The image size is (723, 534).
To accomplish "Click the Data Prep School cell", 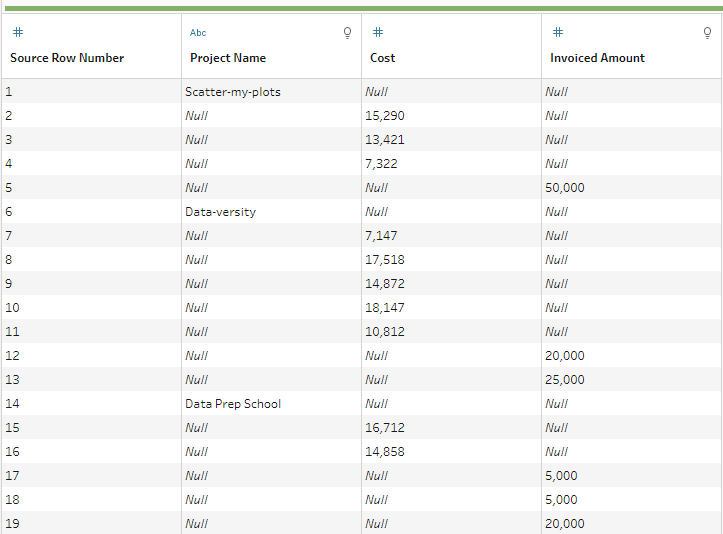I will [233, 404].
